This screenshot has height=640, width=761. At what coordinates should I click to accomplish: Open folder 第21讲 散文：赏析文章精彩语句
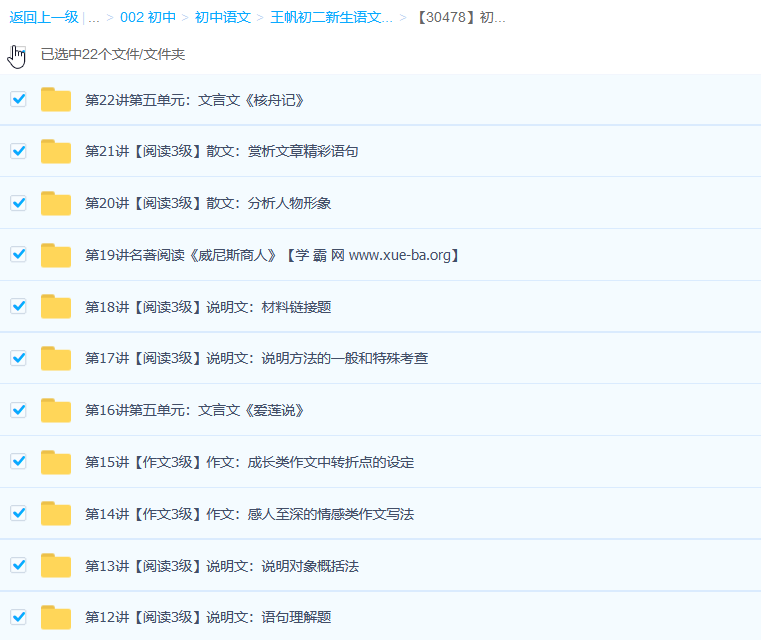(x=221, y=152)
